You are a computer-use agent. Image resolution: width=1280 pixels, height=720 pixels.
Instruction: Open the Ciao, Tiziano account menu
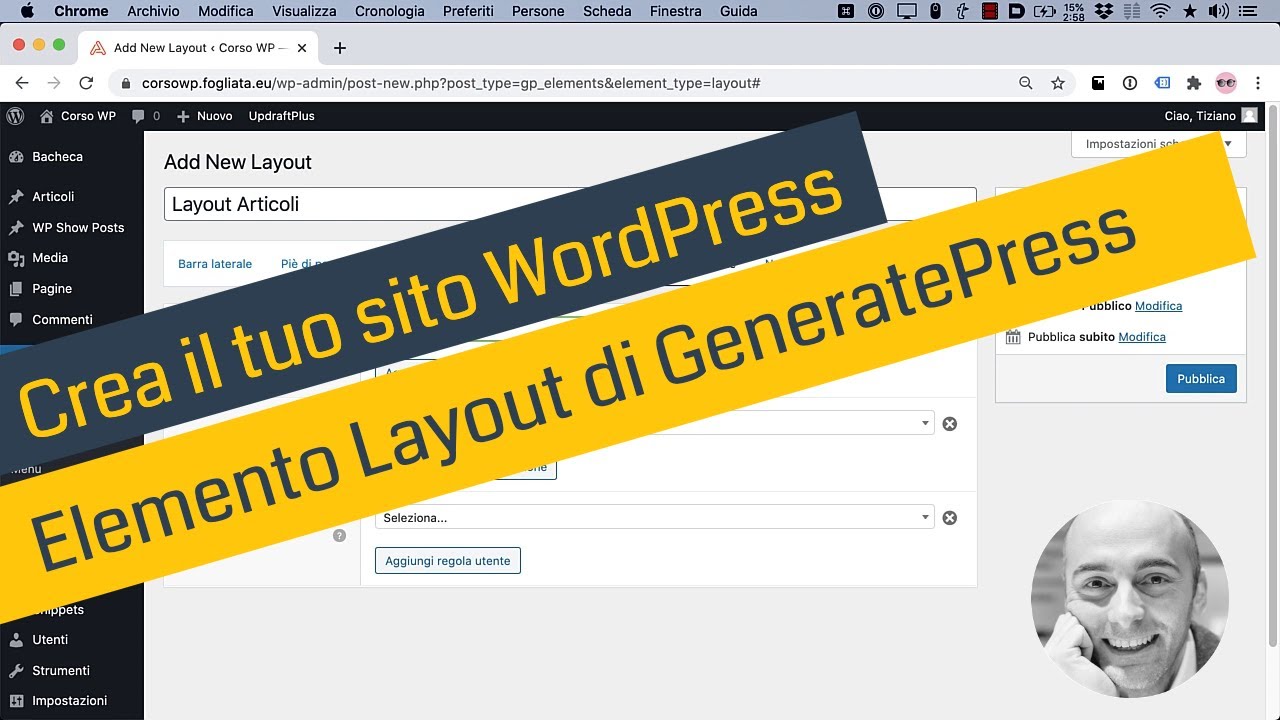coord(1211,116)
